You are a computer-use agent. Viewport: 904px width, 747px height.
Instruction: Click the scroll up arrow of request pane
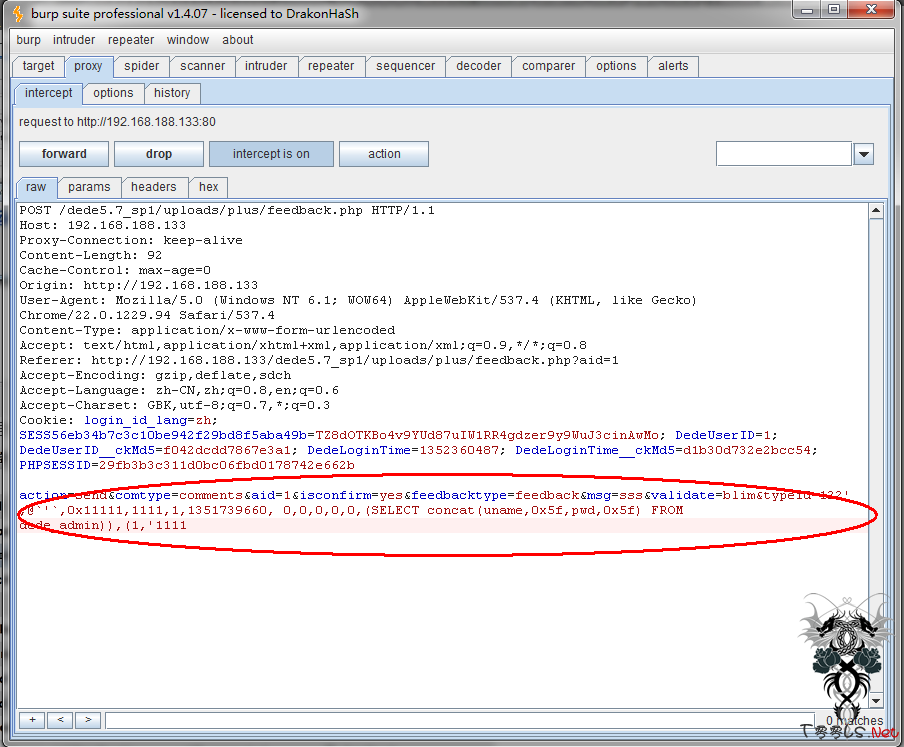[876, 211]
